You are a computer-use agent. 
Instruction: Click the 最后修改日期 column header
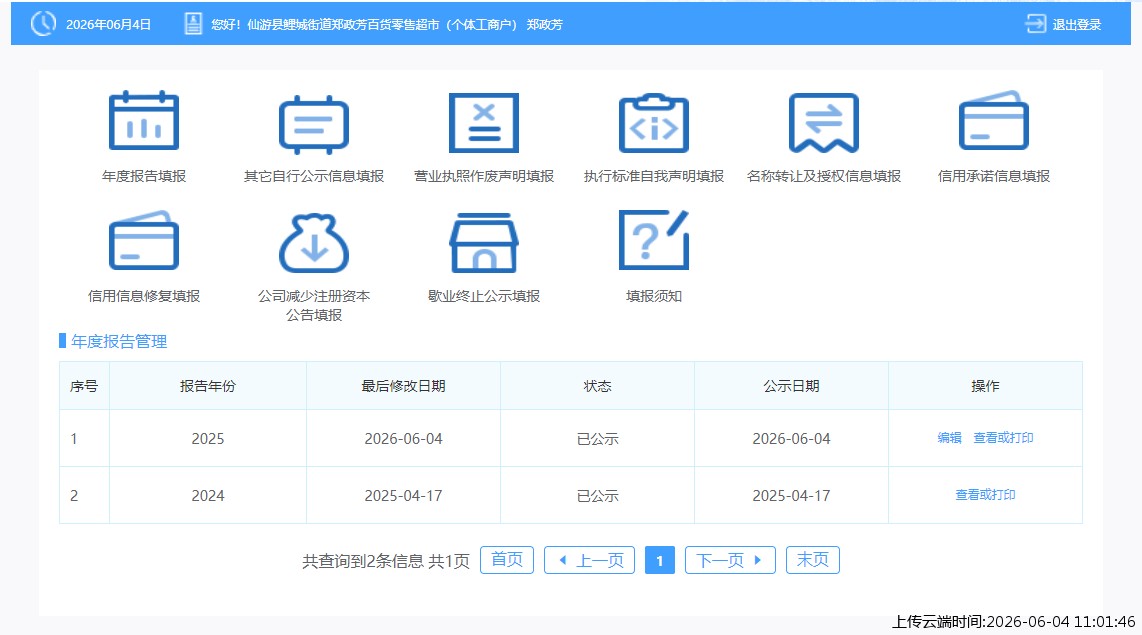(403, 386)
